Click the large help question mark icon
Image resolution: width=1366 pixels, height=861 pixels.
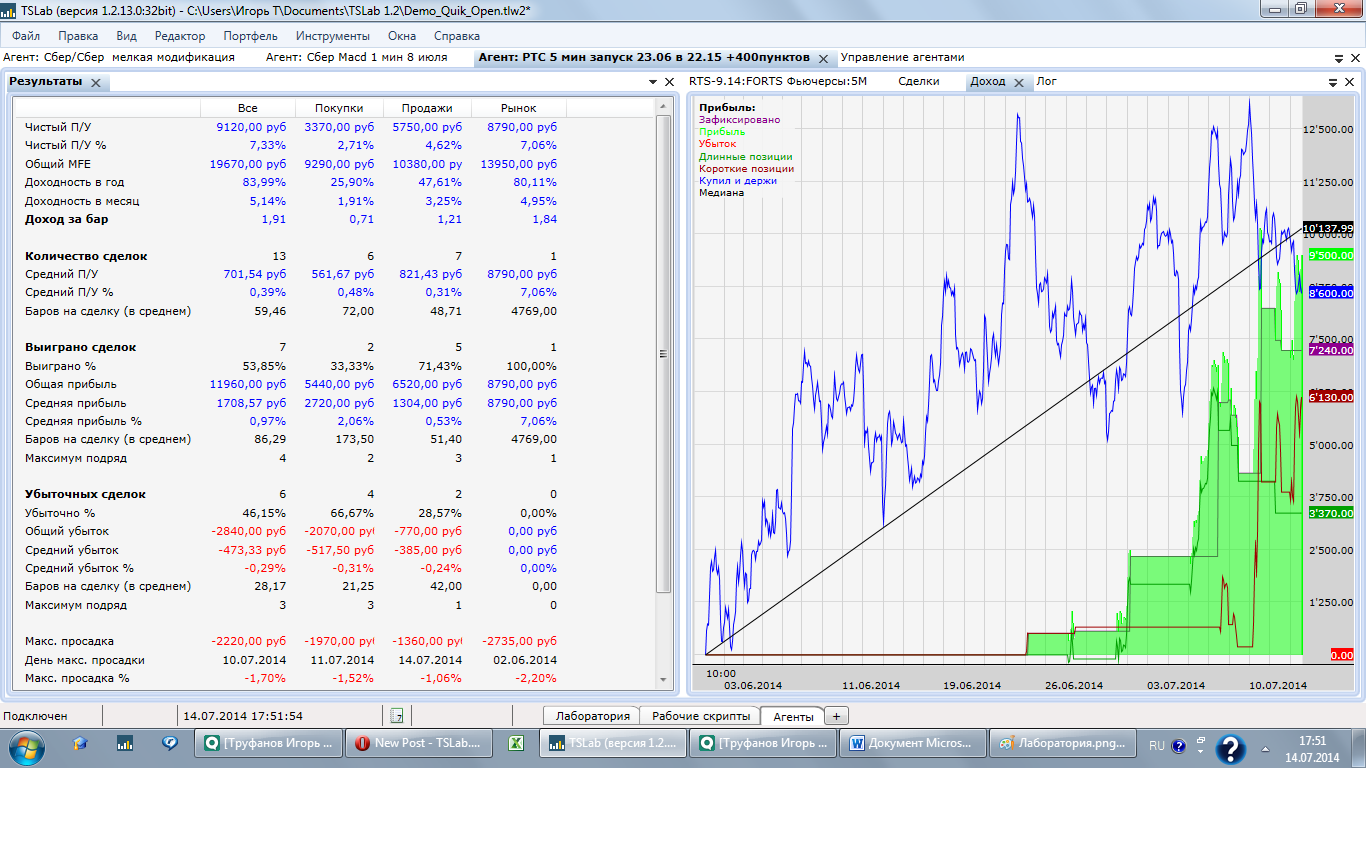tap(1229, 748)
